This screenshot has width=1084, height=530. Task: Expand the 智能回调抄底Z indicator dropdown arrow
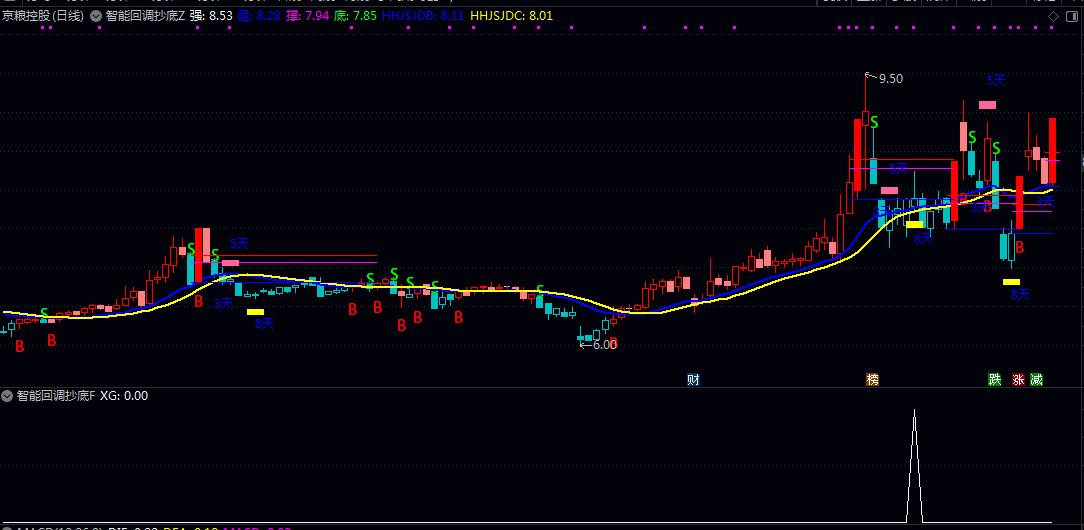95,17
